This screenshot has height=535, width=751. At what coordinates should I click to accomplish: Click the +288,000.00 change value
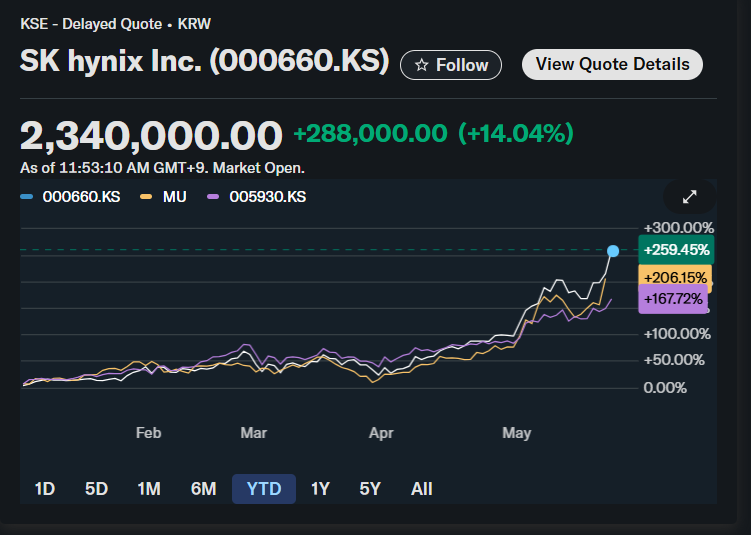370,133
